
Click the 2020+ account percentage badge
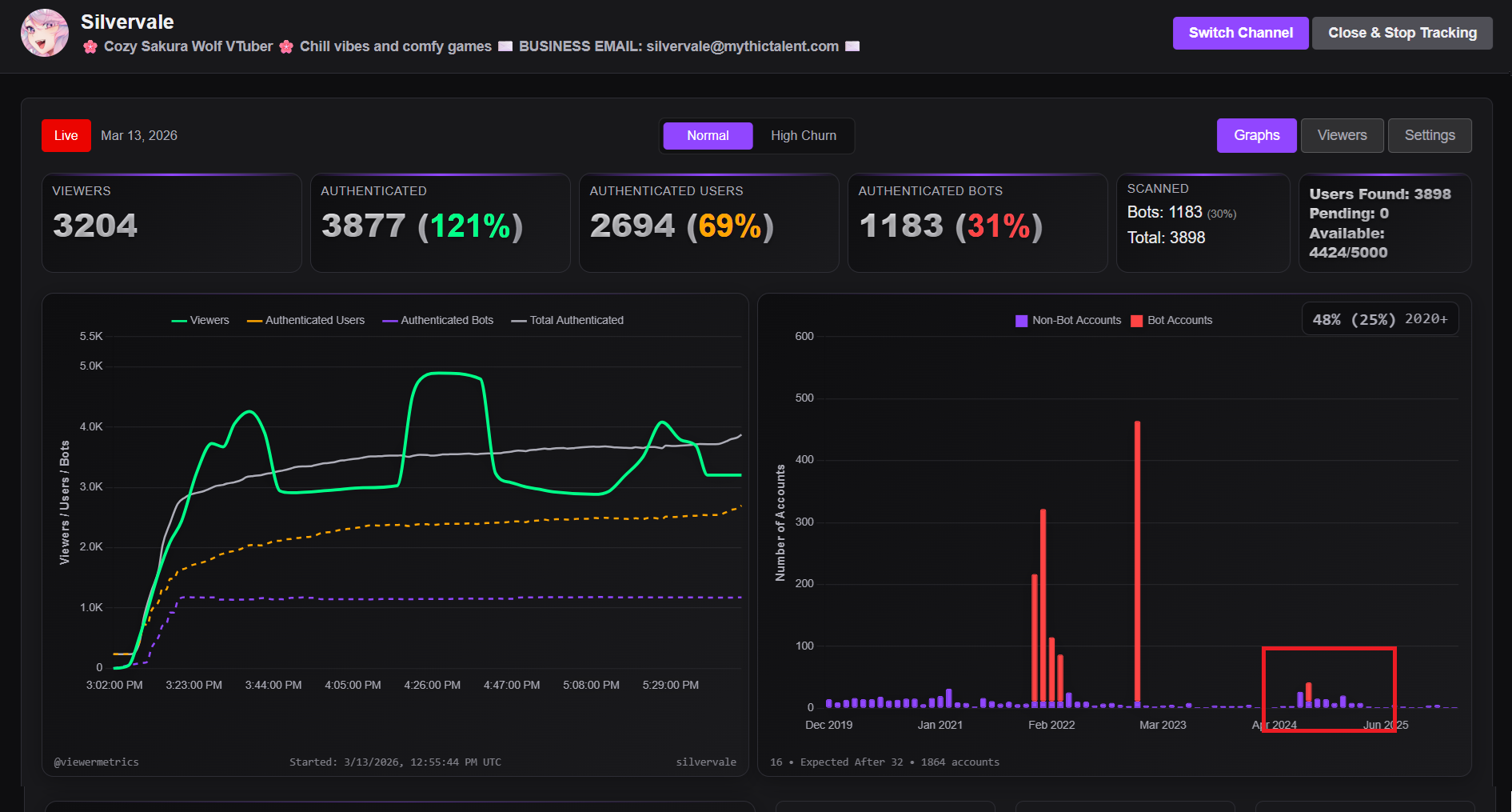point(1380,318)
